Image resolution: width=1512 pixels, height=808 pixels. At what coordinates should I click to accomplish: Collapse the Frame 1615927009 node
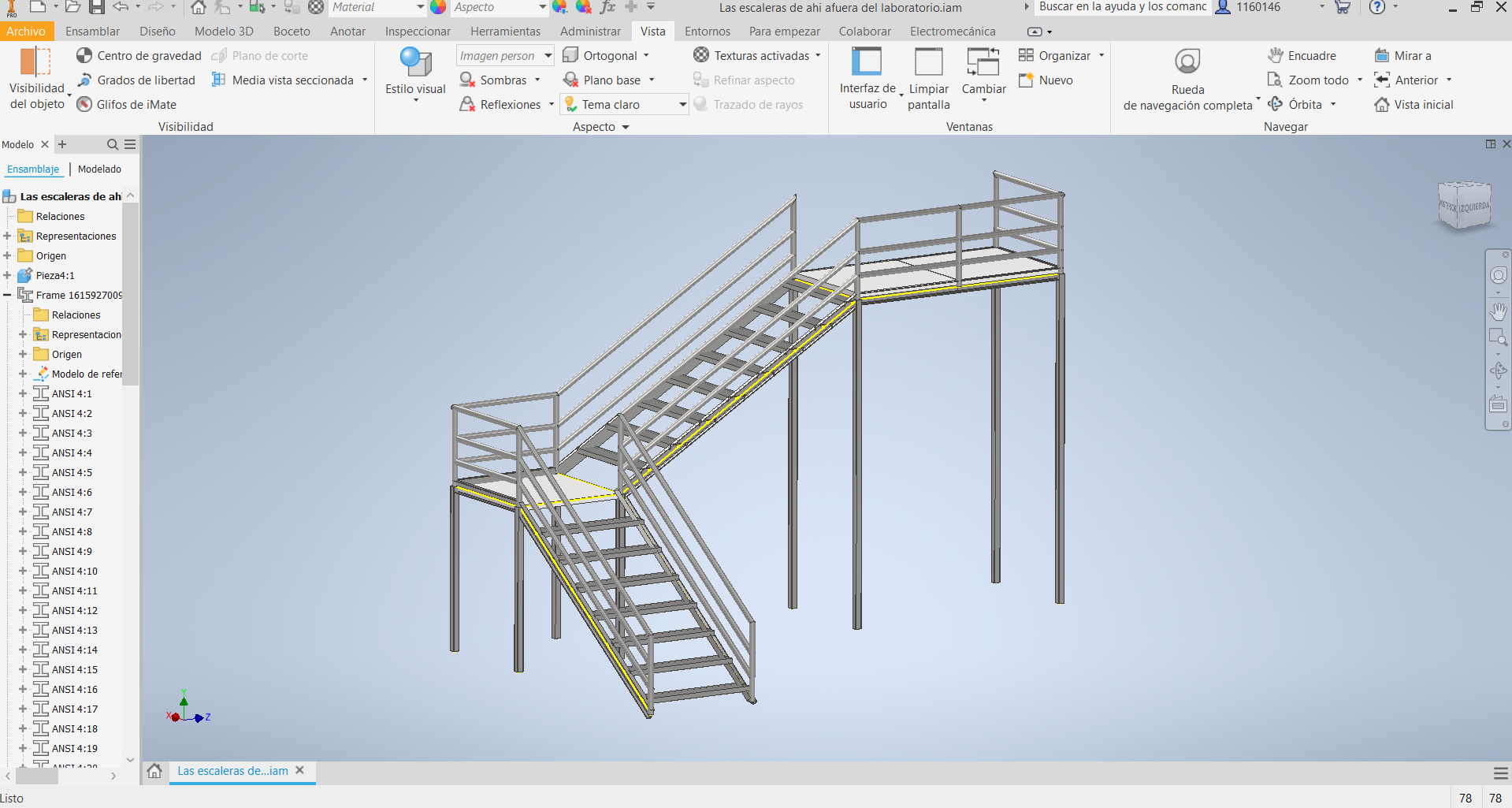tap(7, 296)
